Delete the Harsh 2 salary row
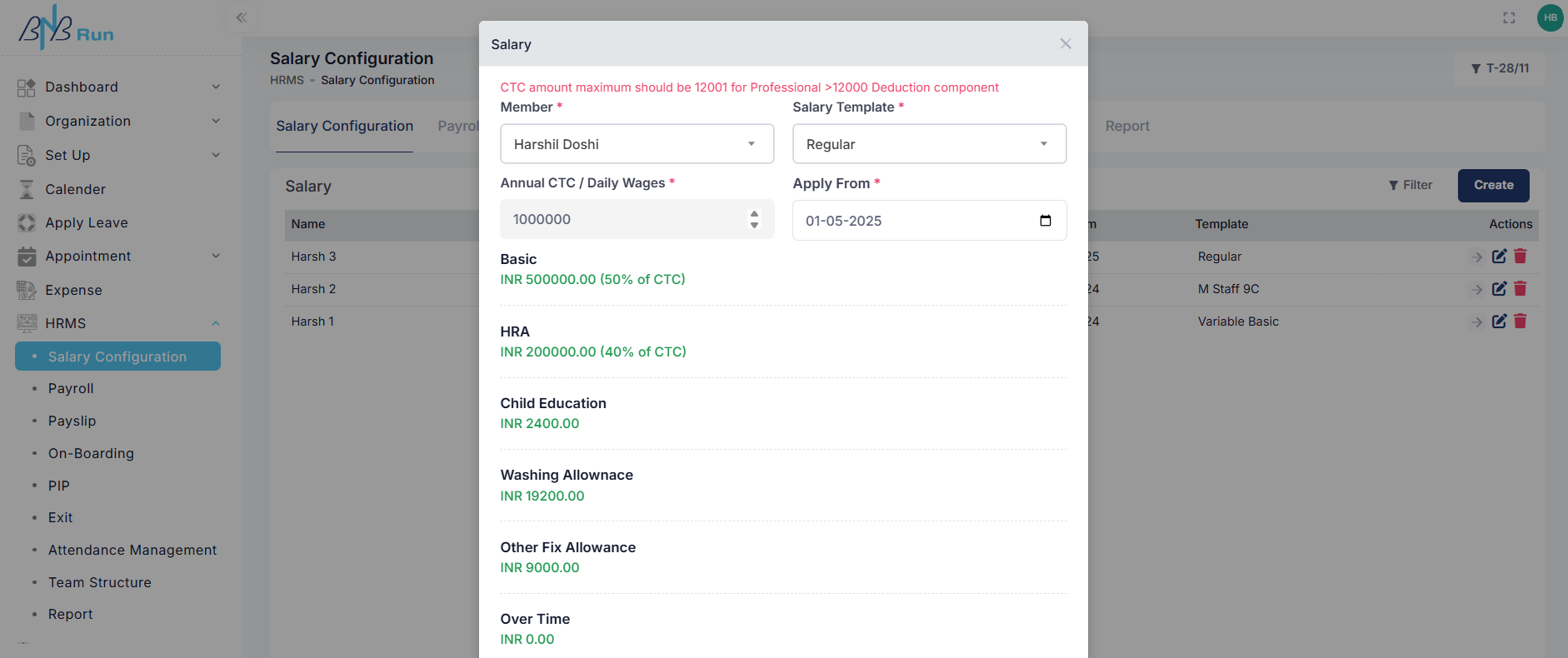 click(1520, 289)
